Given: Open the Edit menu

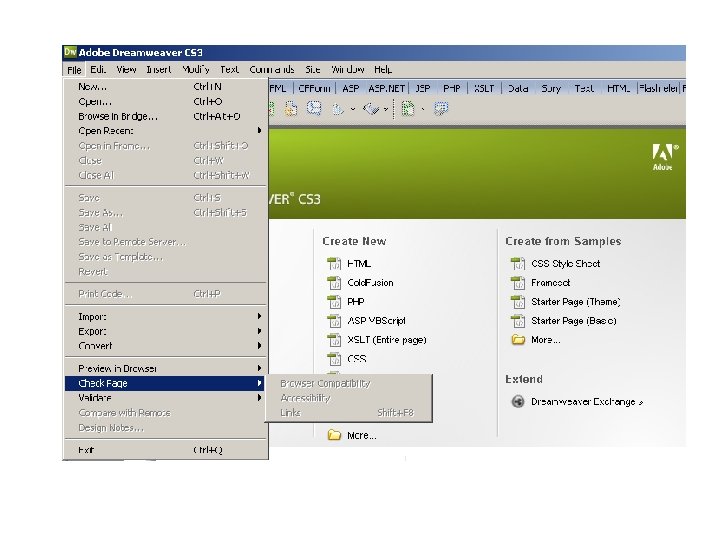Looking at the screenshot, I should 98,69.
